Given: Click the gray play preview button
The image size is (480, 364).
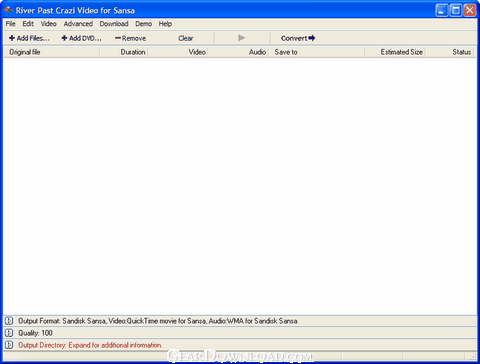Looking at the screenshot, I should pos(242,38).
